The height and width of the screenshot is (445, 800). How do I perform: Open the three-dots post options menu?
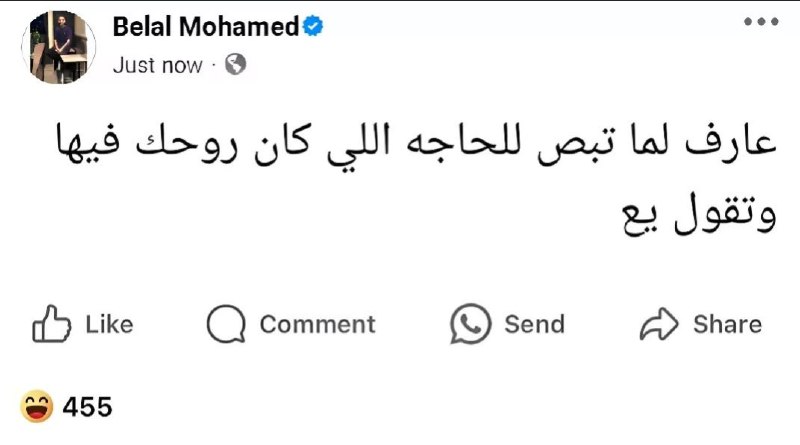click(761, 21)
